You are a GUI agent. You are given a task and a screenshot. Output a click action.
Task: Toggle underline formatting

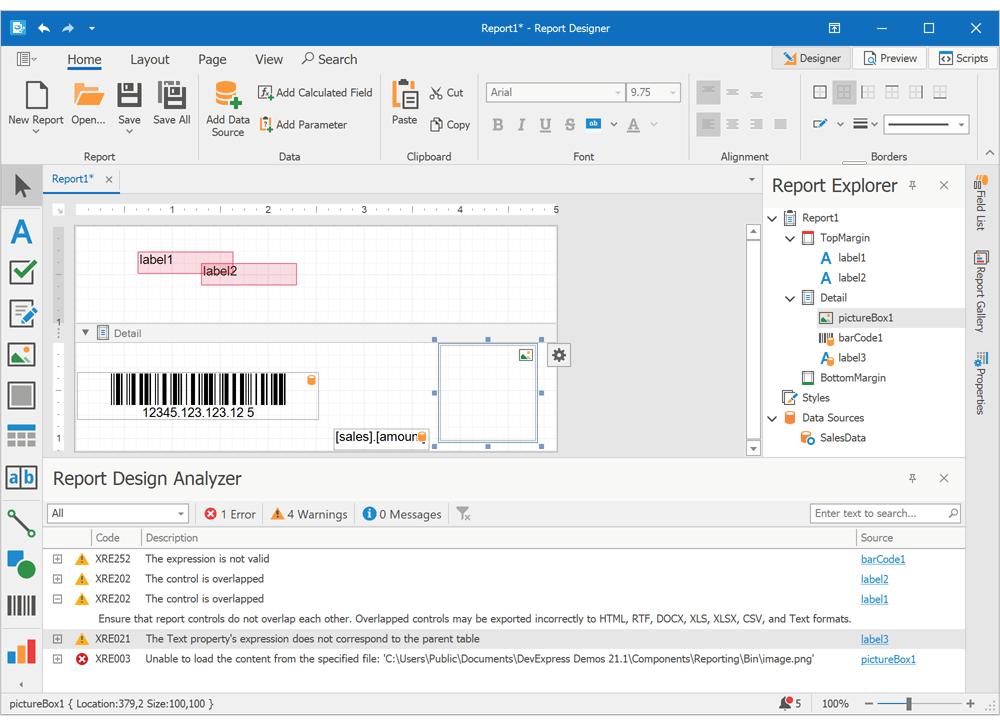pos(544,124)
